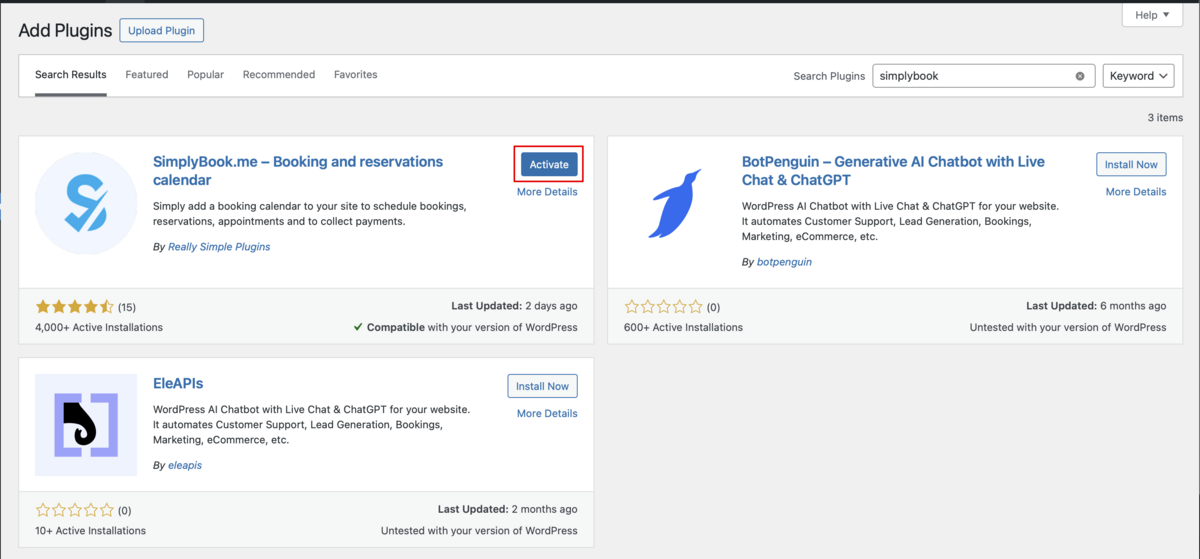Focus the Search Plugins input field

tap(972, 76)
